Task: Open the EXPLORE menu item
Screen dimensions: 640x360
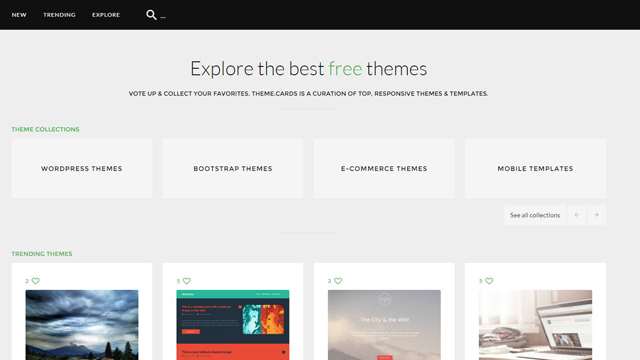Action: pyautogui.click(x=106, y=15)
